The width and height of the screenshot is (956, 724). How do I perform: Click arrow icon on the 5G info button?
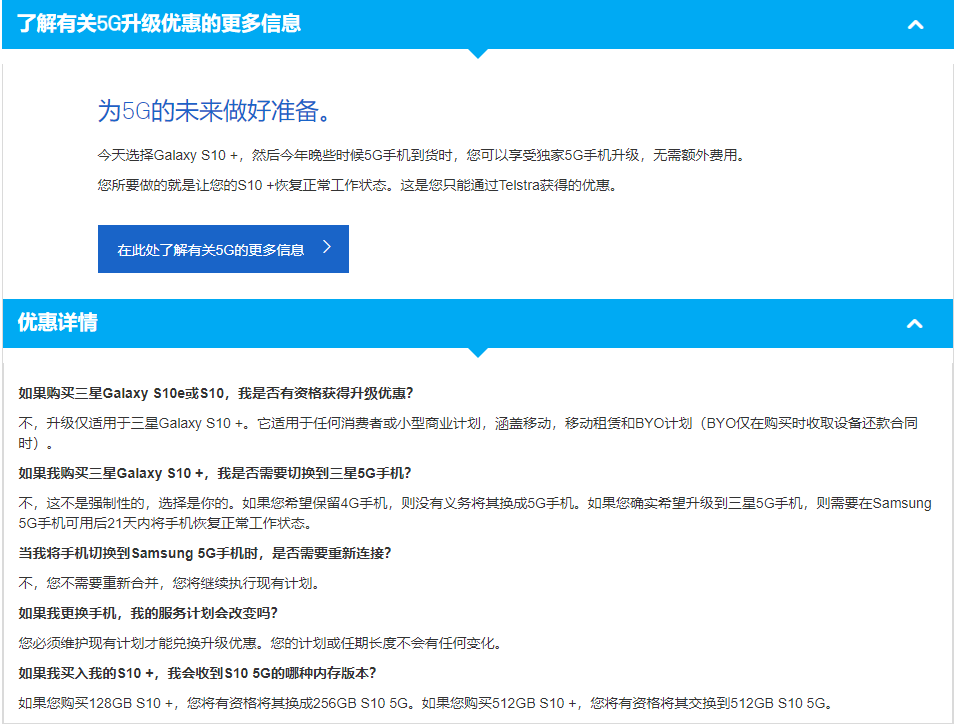point(327,246)
